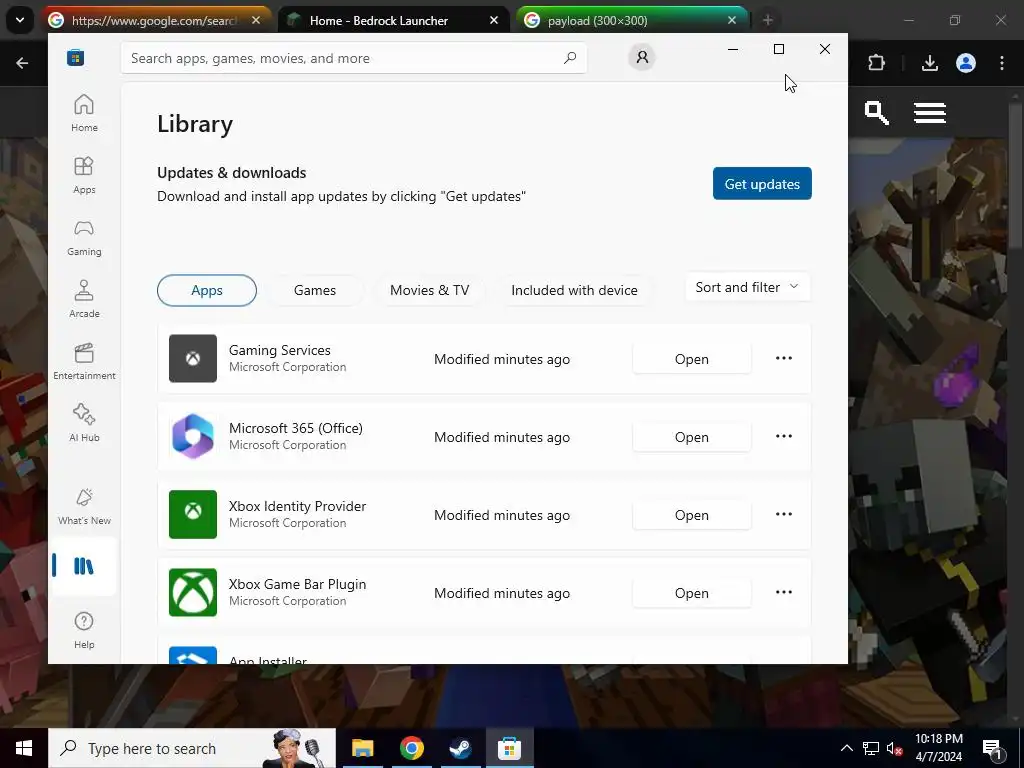Open Help in the Store sidebar
This screenshot has width=1024, height=768.
click(84, 630)
